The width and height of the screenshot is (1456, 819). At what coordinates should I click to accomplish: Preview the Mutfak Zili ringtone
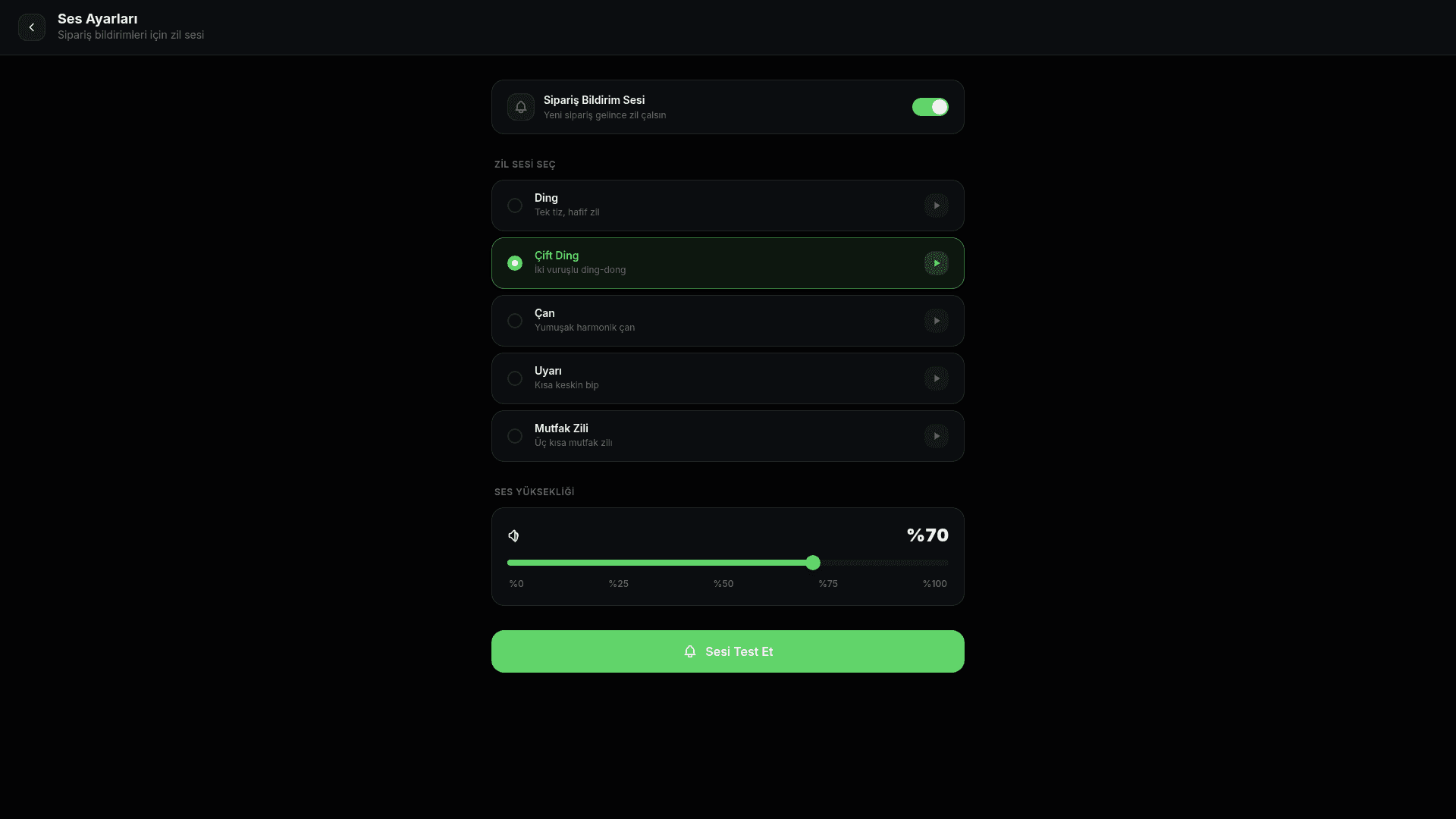(937, 436)
